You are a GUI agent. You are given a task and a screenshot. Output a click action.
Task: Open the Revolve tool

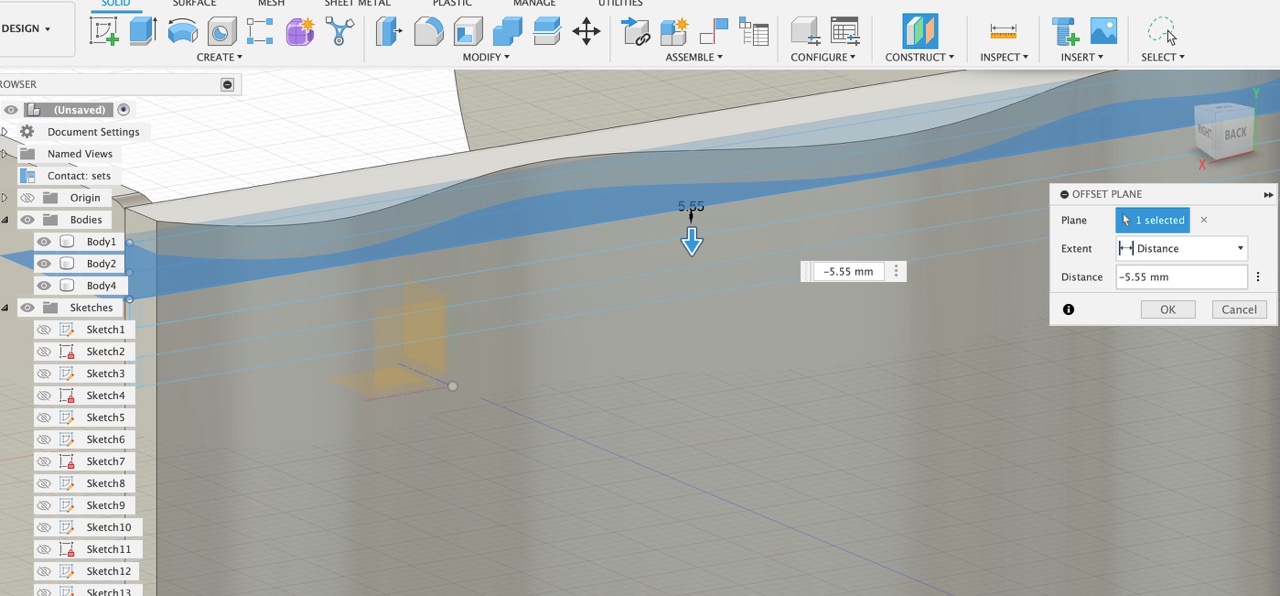pos(183,32)
